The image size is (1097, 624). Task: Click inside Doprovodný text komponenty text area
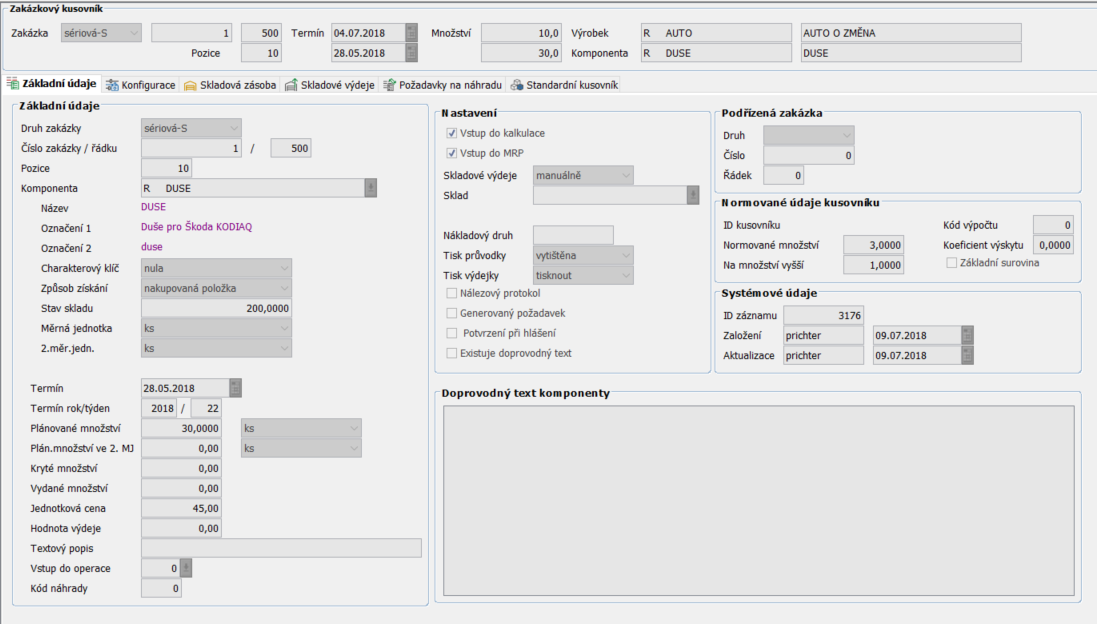coord(759,500)
